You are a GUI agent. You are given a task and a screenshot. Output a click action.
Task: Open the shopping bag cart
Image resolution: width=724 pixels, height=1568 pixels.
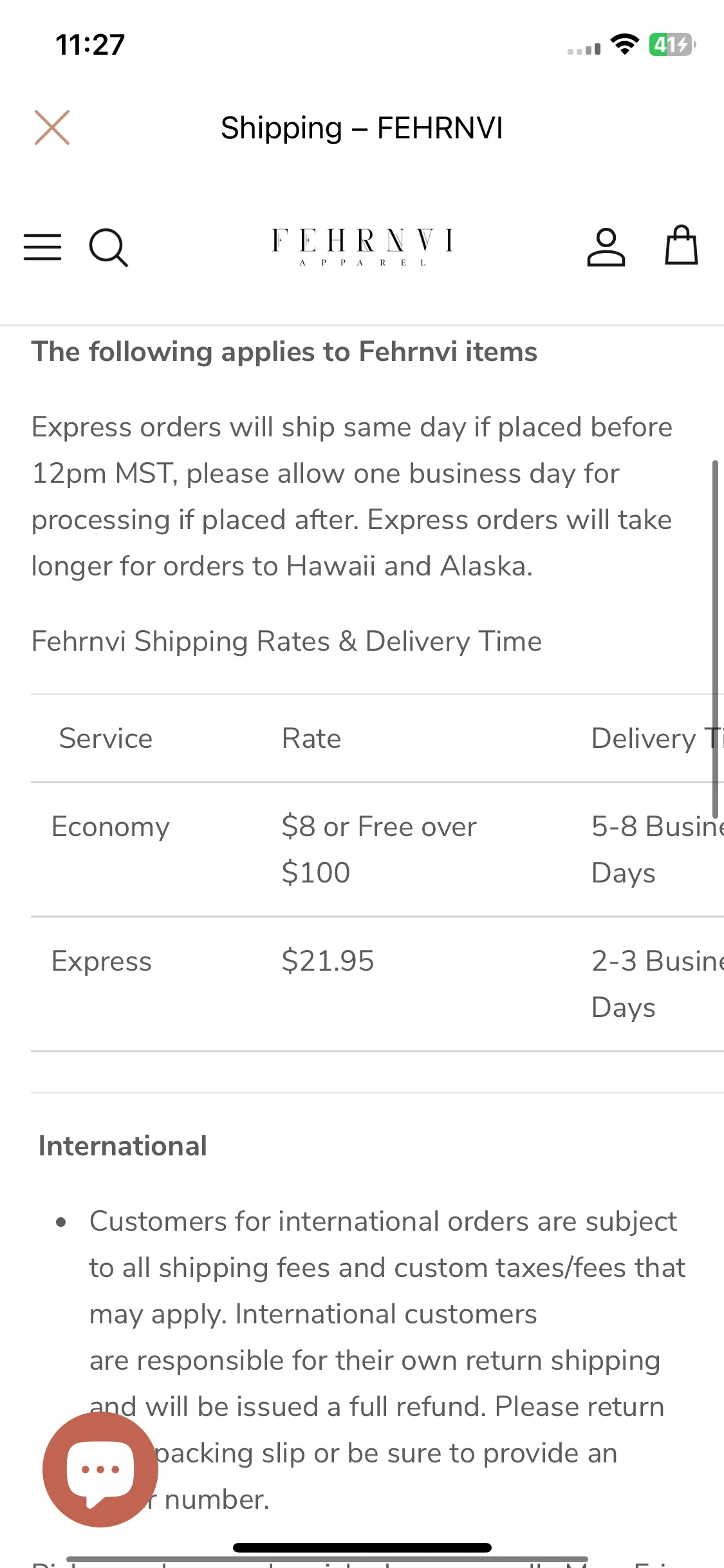[681, 246]
